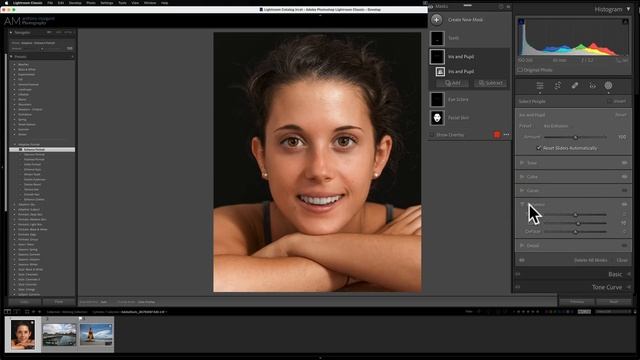Screen dimensions: 640x360
Task: Click the Masks panel help icon
Action: click(x=501, y=7)
